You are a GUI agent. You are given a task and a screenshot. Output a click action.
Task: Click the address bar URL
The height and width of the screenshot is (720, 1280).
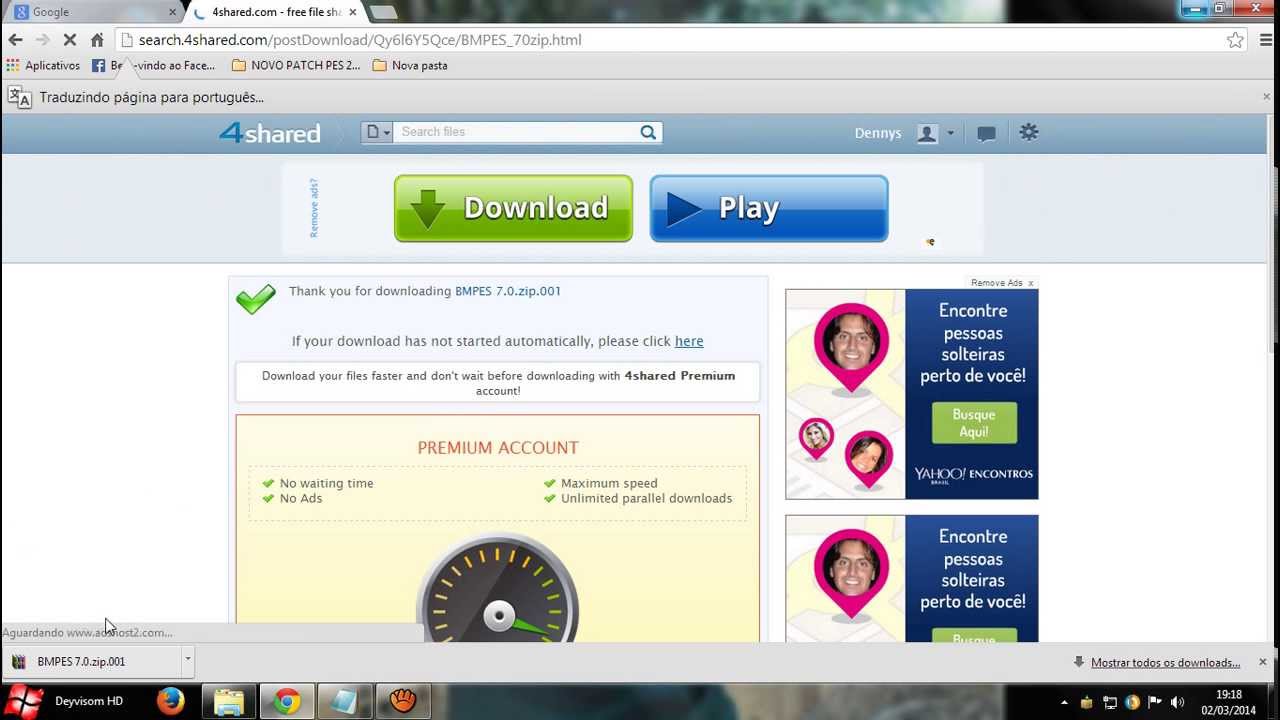(x=360, y=40)
